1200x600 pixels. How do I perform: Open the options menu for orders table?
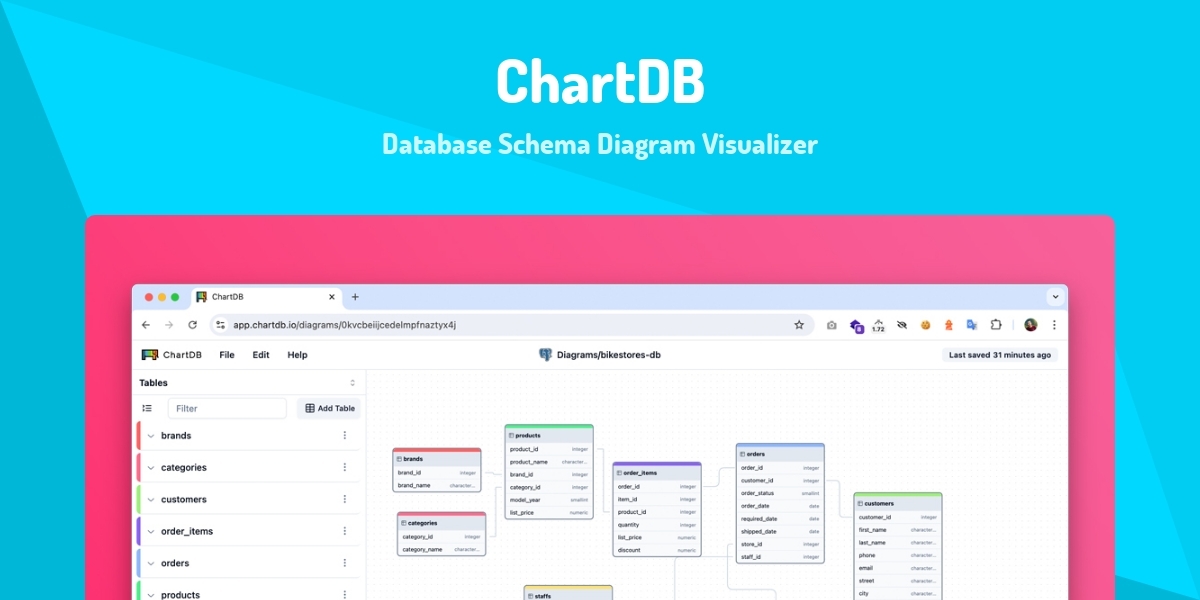(x=345, y=563)
